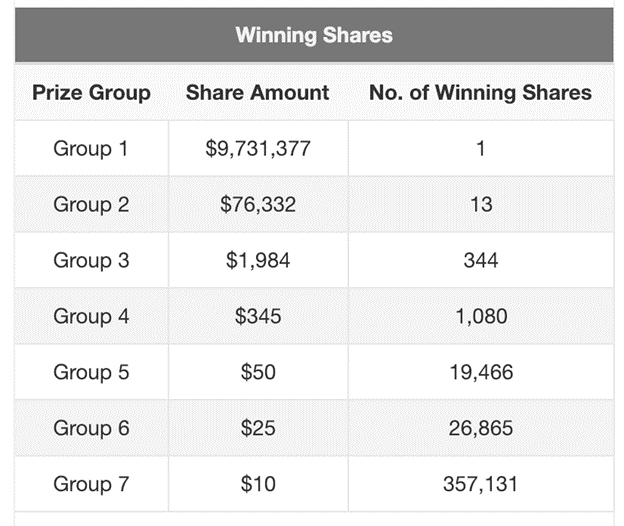Select the Group 7 row label
Screen dimensions: 624x526
[91, 484]
